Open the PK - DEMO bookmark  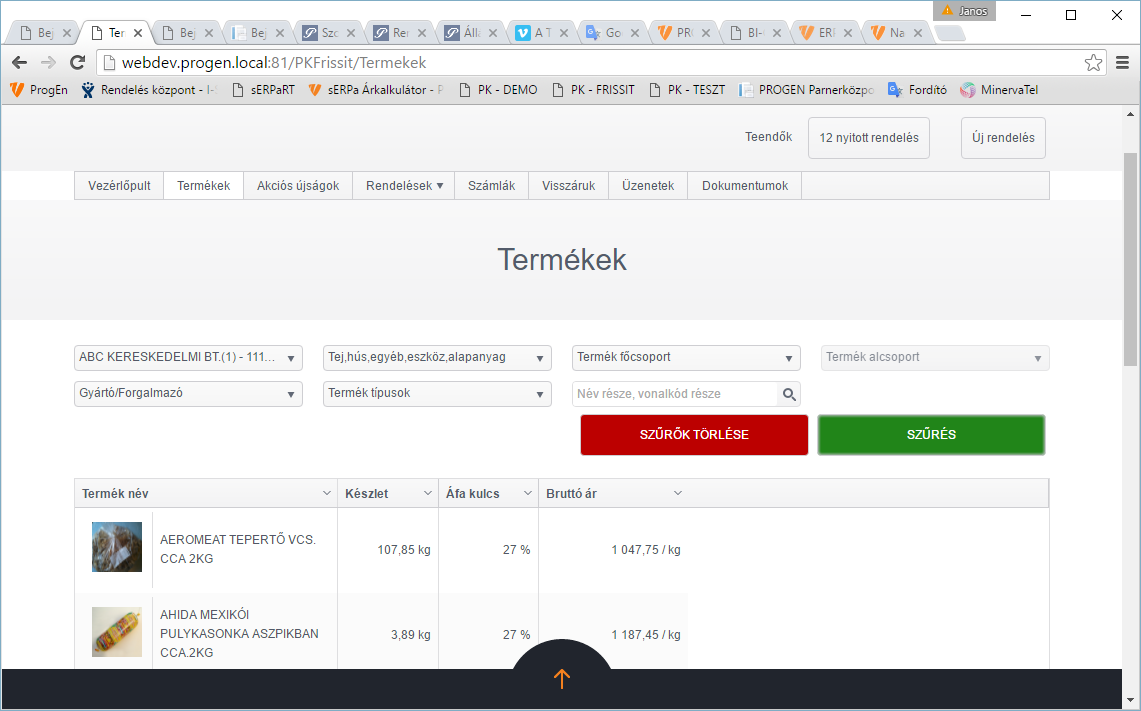tap(498, 90)
